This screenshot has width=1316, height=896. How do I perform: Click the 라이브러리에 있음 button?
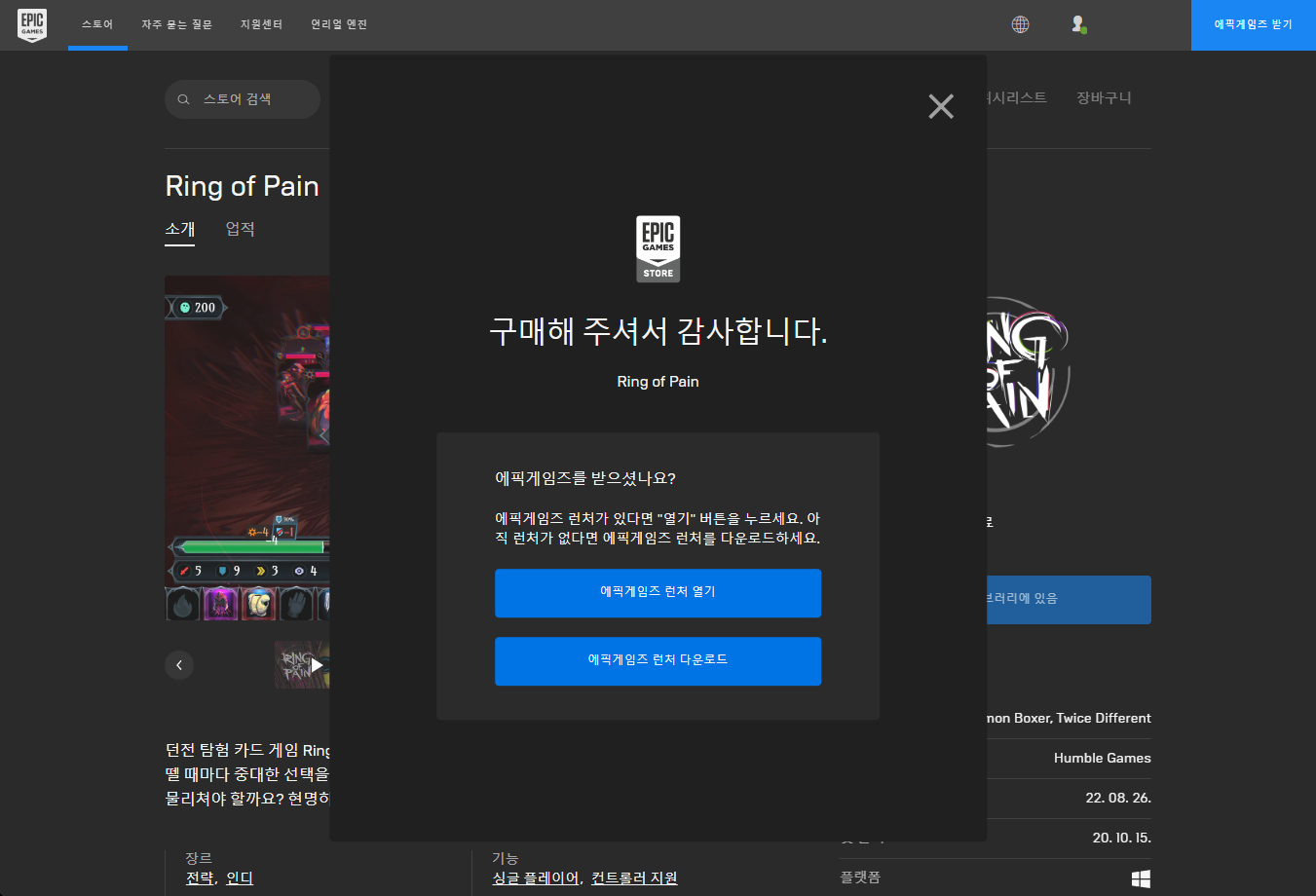pos(1069,600)
